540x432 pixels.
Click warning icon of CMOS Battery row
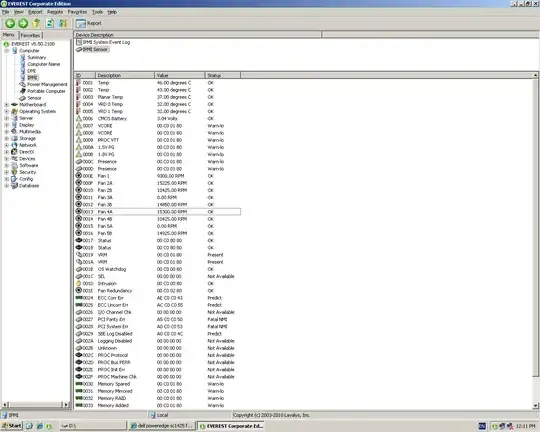[79, 118]
